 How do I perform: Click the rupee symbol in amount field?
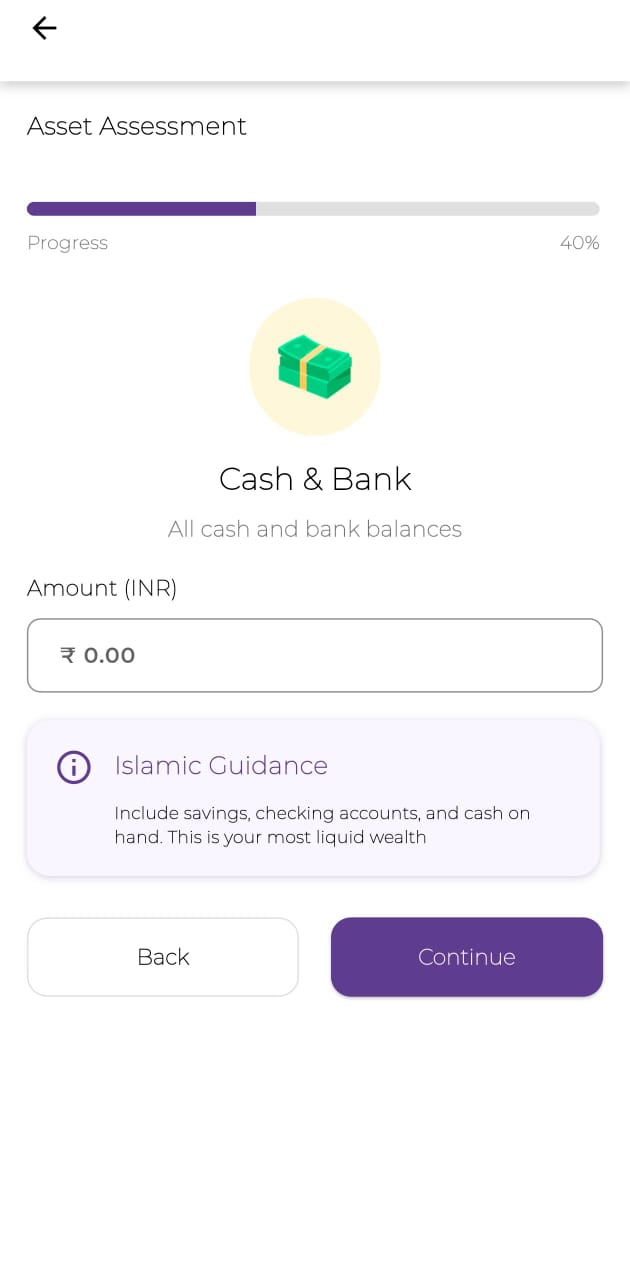(x=68, y=655)
